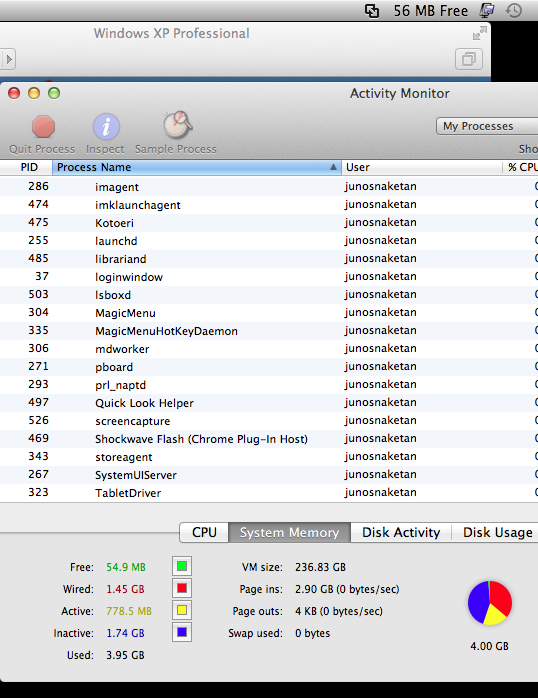Click PID 37 cell
Viewport: 538px width, 698px height.
[42, 276]
